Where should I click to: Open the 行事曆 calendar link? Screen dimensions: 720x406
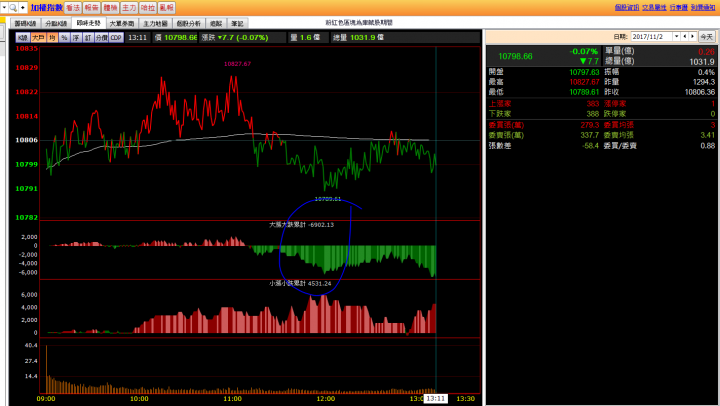coord(678,7)
